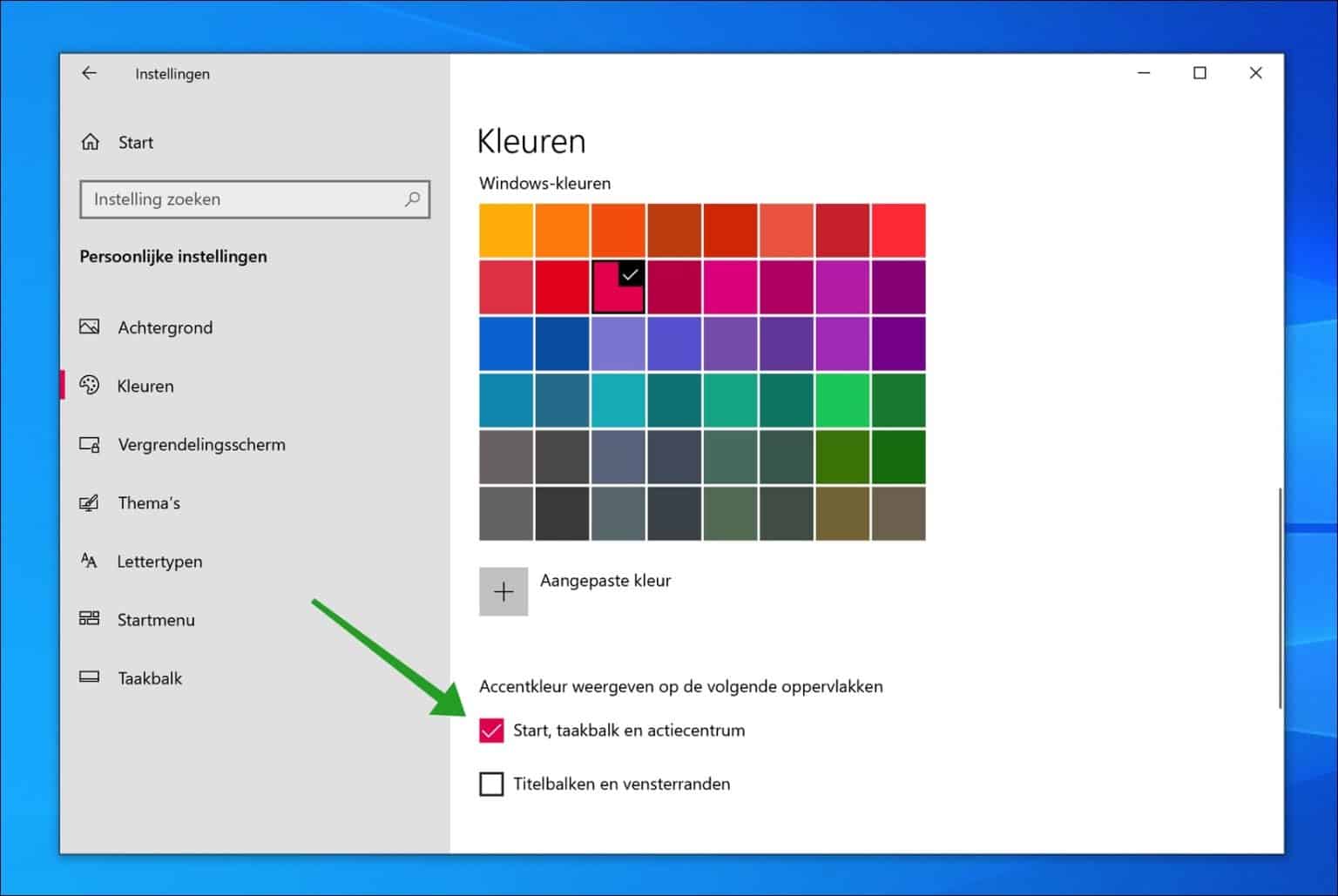Pick the bright red swatch ending first row

pos(899,231)
